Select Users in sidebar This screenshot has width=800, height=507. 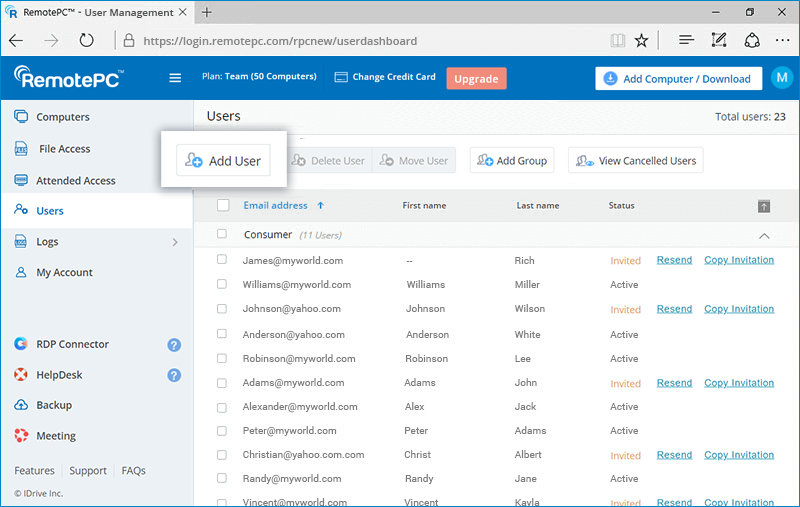pos(97,210)
